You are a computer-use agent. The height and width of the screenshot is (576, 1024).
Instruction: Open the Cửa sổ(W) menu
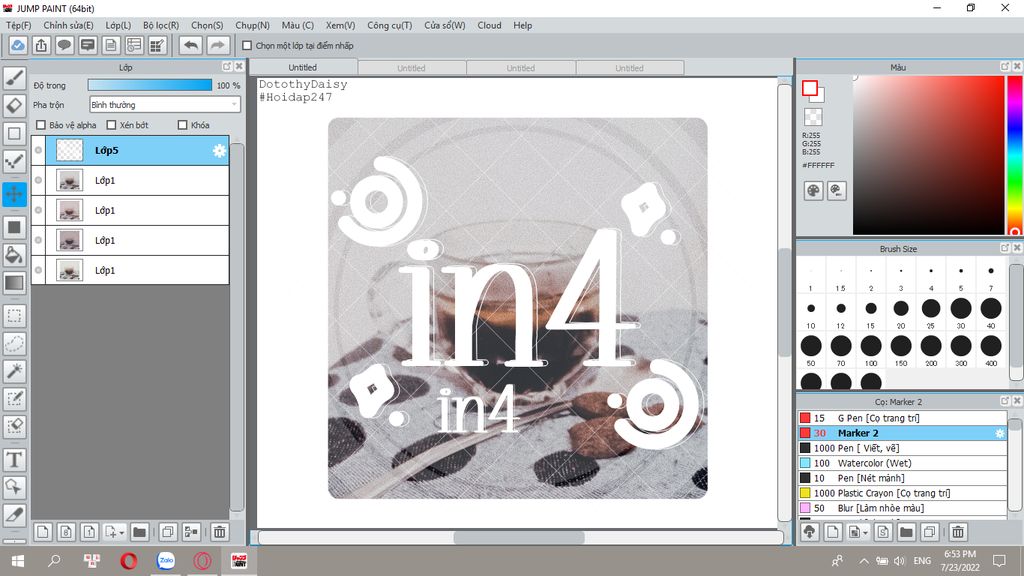pos(445,25)
